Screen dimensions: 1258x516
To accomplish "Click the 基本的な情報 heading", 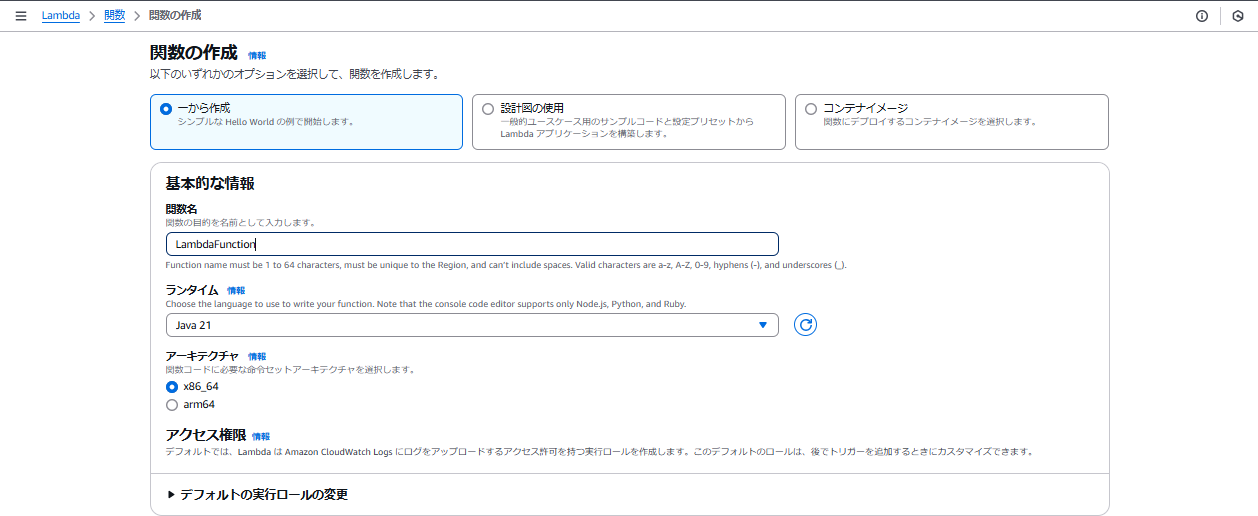I will (x=210, y=183).
